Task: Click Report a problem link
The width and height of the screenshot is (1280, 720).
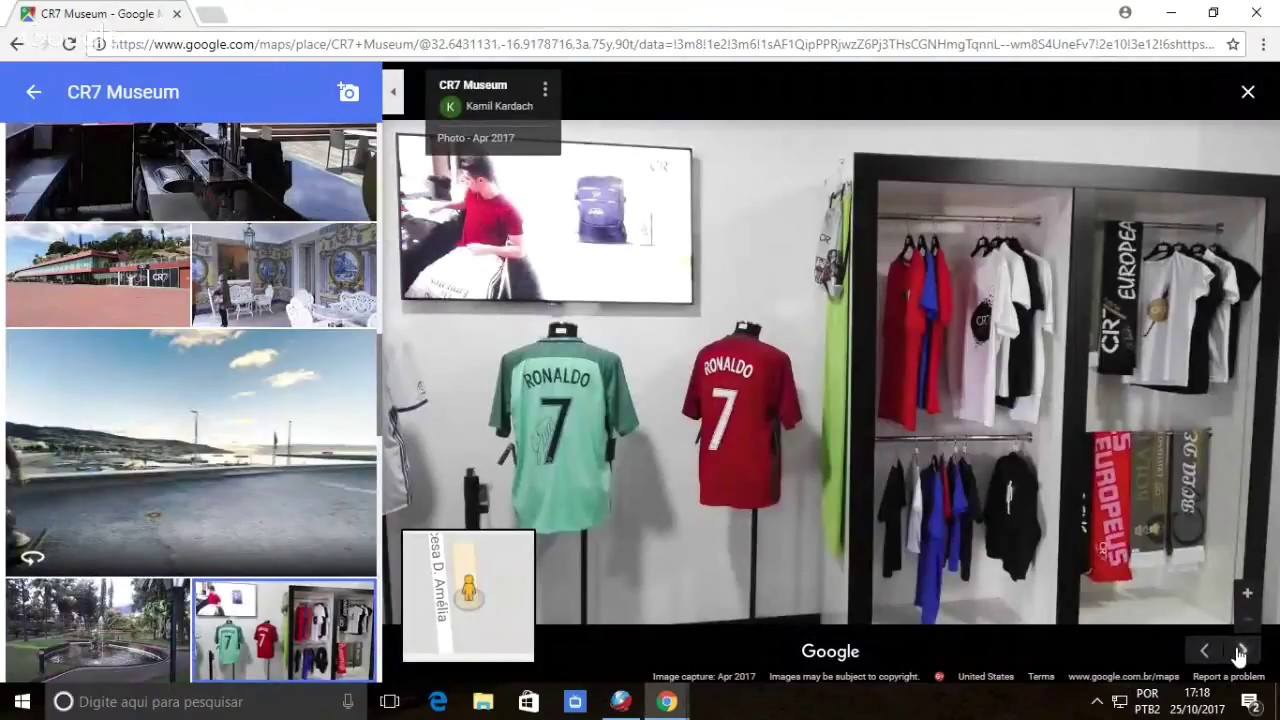Action: pos(1228,677)
